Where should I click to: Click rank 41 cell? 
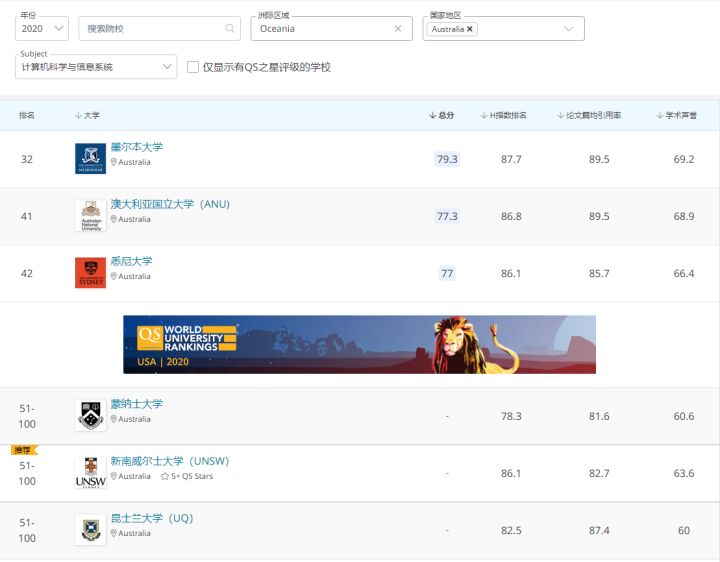coord(27,216)
